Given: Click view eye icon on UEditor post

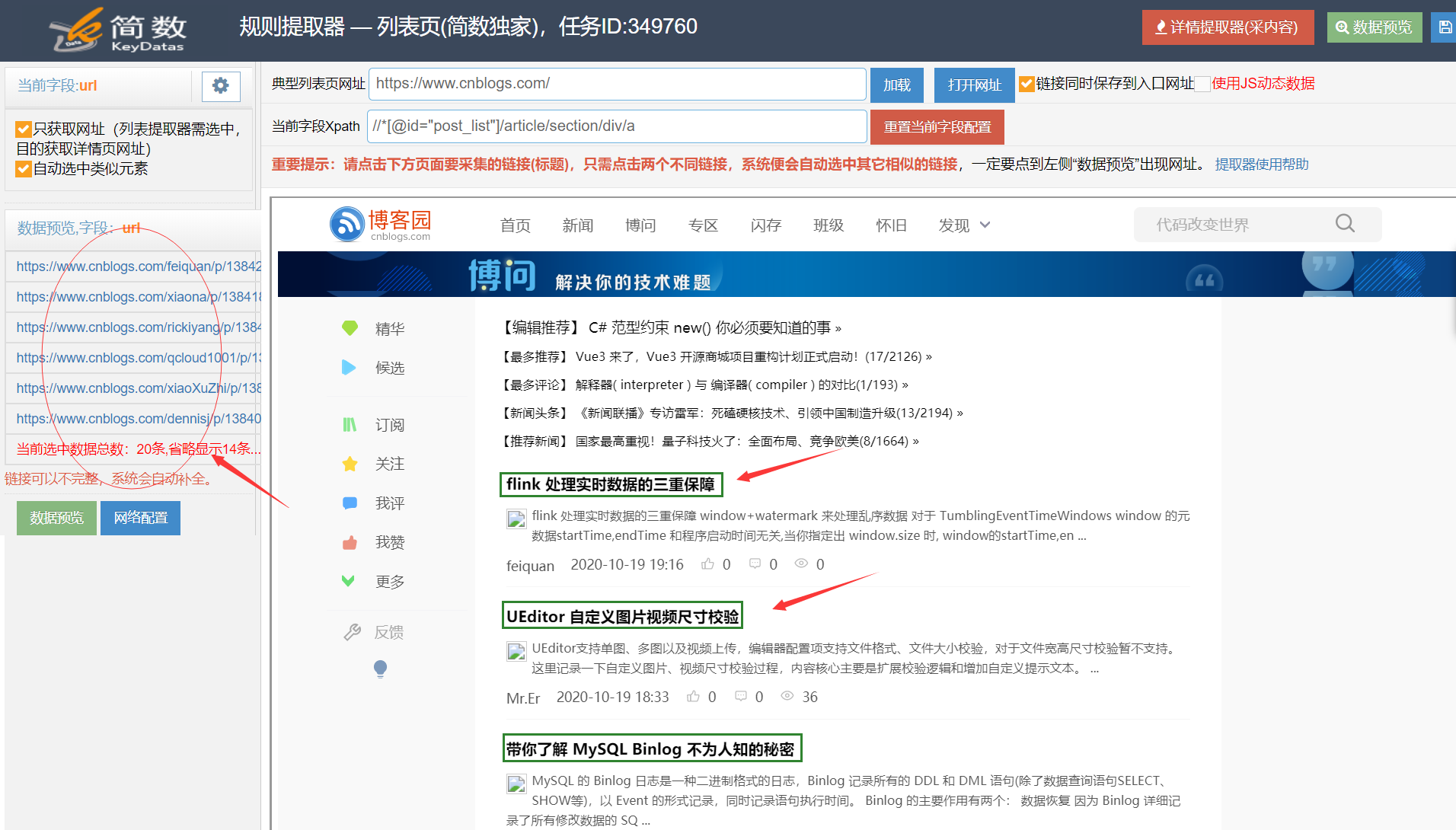Looking at the screenshot, I should pyautogui.click(x=787, y=697).
